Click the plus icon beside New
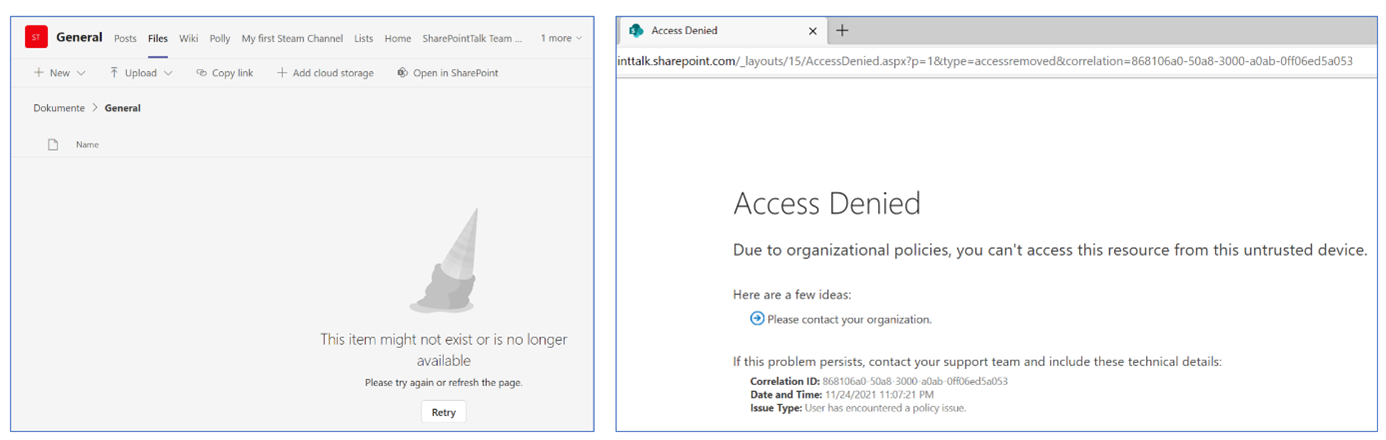1386x440 pixels. point(39,73)
